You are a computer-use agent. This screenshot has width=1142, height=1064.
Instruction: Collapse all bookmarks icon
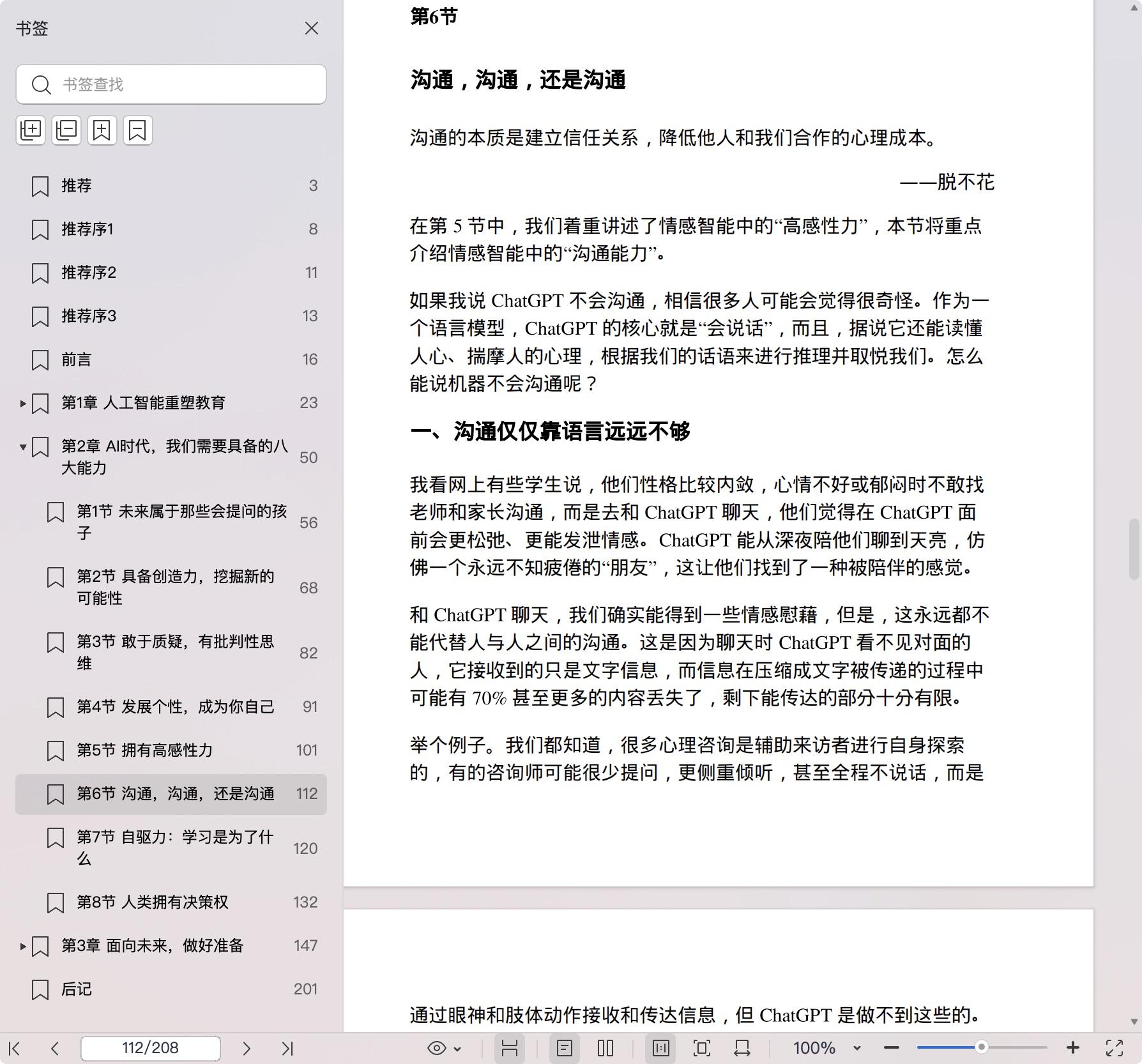tap(66, 130)
